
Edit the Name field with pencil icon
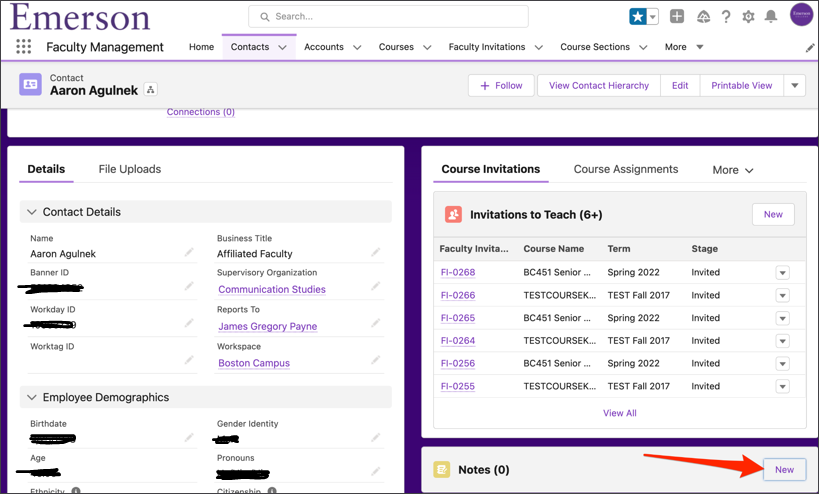click(x=189, y=253)
